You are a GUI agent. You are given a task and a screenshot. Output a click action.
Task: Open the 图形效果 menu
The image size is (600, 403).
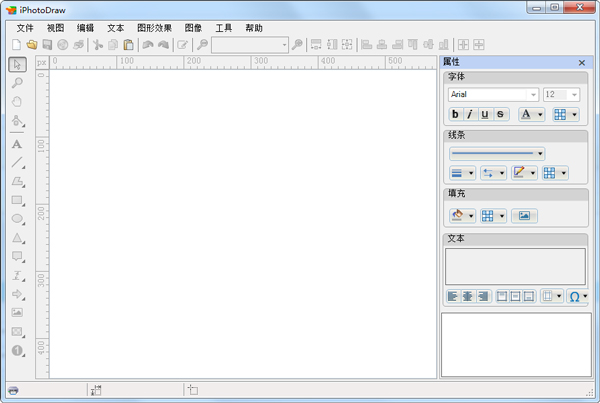click(x=155, y=28)
